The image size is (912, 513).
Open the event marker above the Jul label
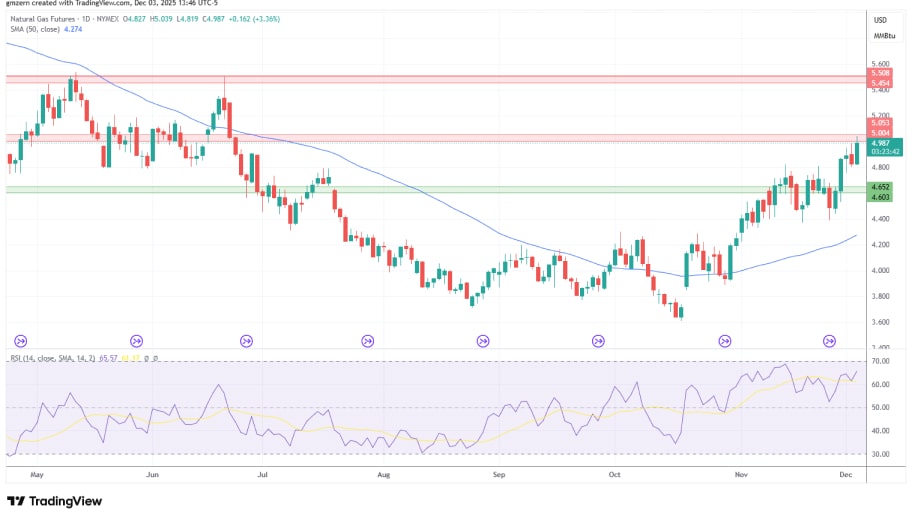pos(247,341)
